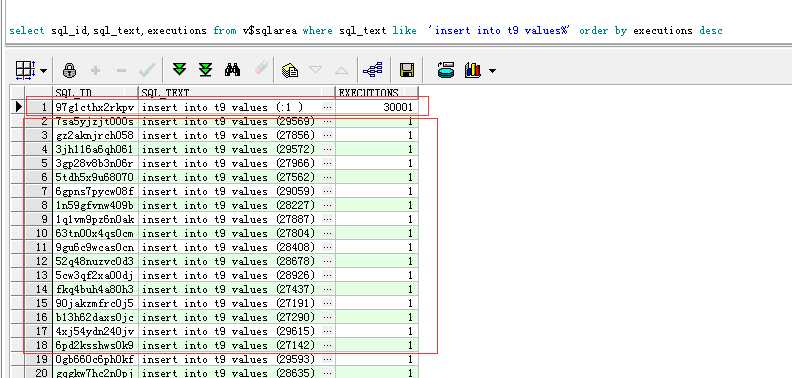Screen dimensions: 792x378
Task: Click the eraser clear-record icon
Action: pyautogui.click(x=261, y=69)
